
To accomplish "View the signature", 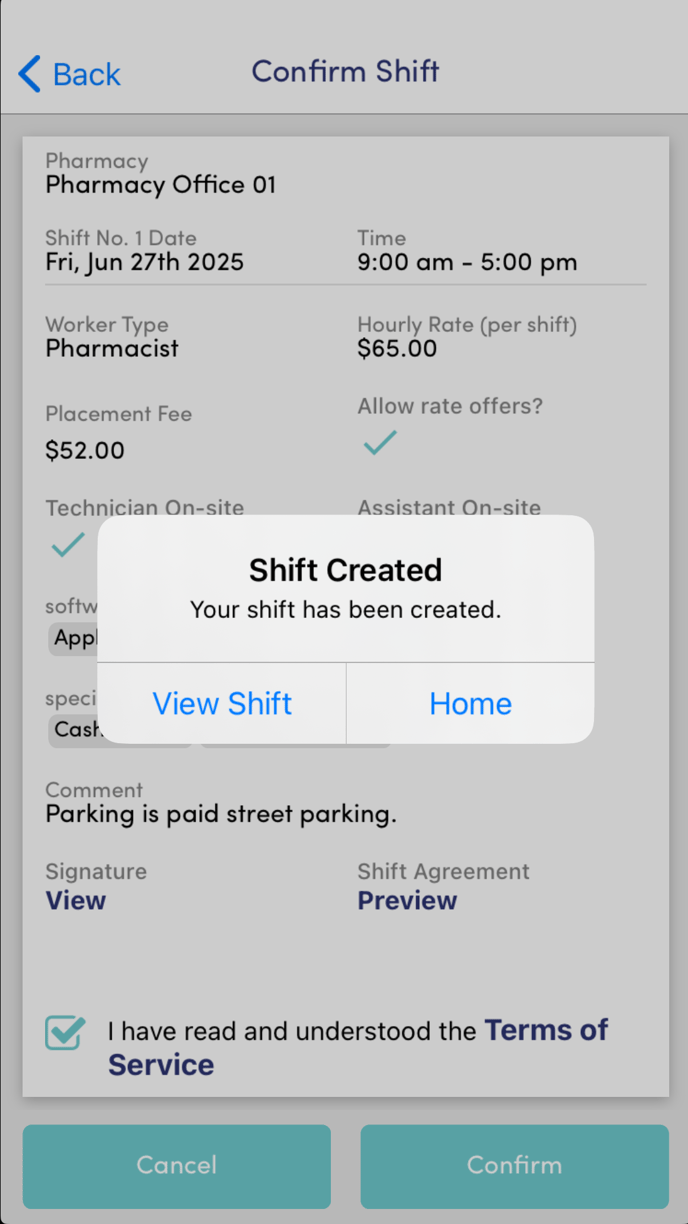I will (x=76, y=900).
